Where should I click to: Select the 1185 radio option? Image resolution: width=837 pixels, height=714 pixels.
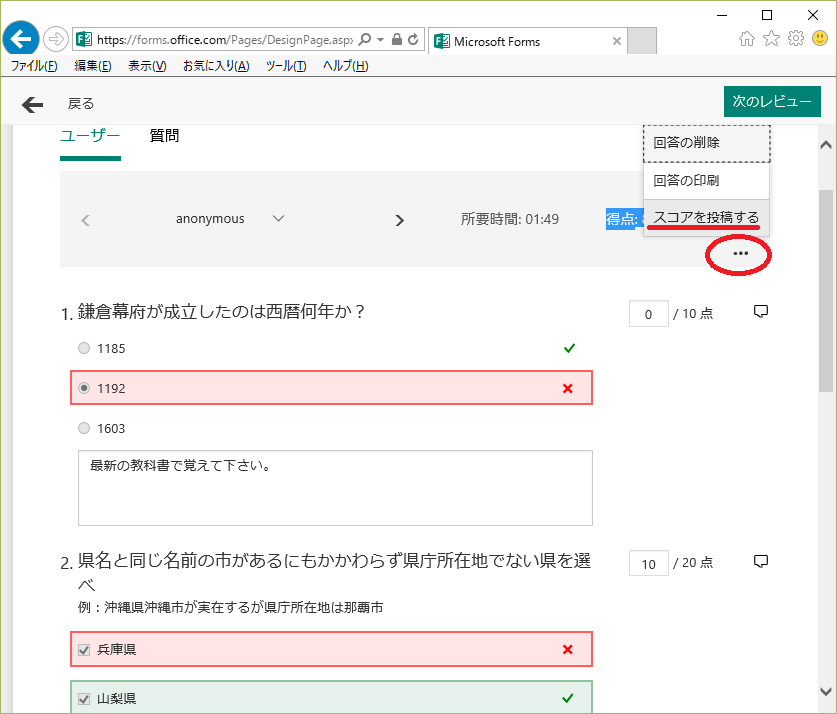(x=84, y=349)
